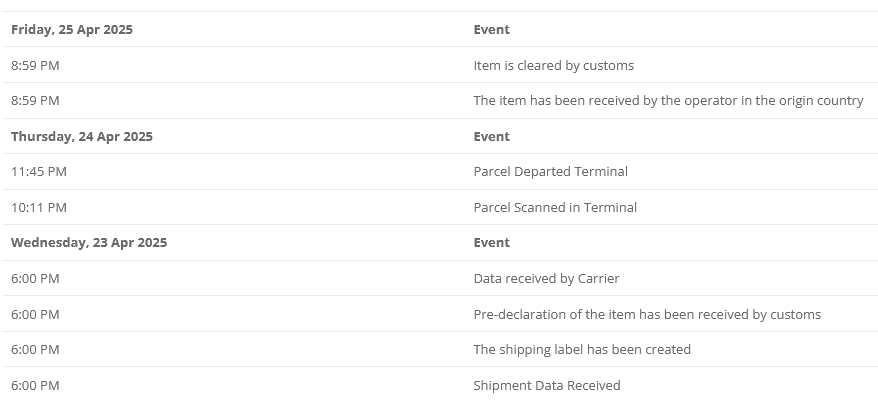Select 'The item has been received by the operator' event
Screen dimensions: 878x400
pos(668,101)
